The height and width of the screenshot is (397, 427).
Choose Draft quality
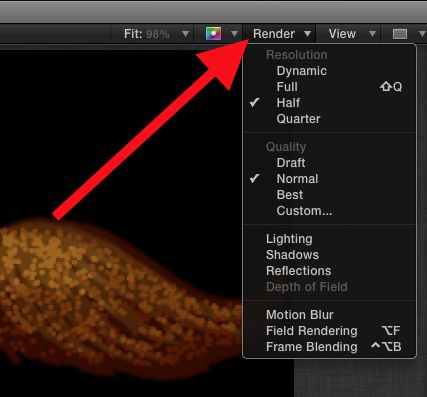pyautogui.click(x=329, y=163)
